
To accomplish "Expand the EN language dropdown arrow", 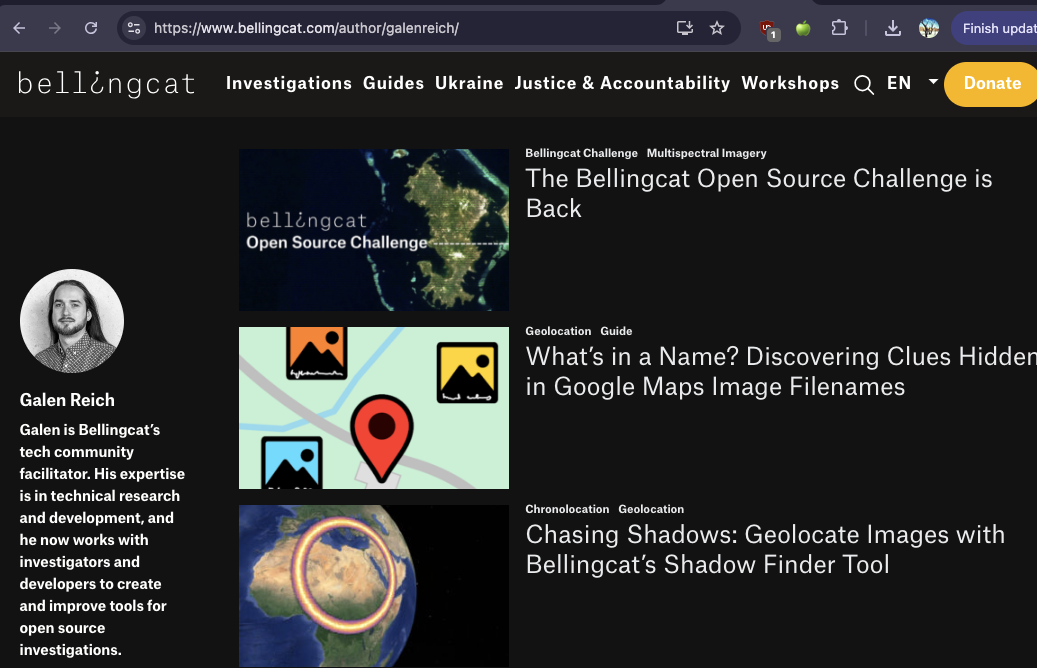I will coord(933,82).
